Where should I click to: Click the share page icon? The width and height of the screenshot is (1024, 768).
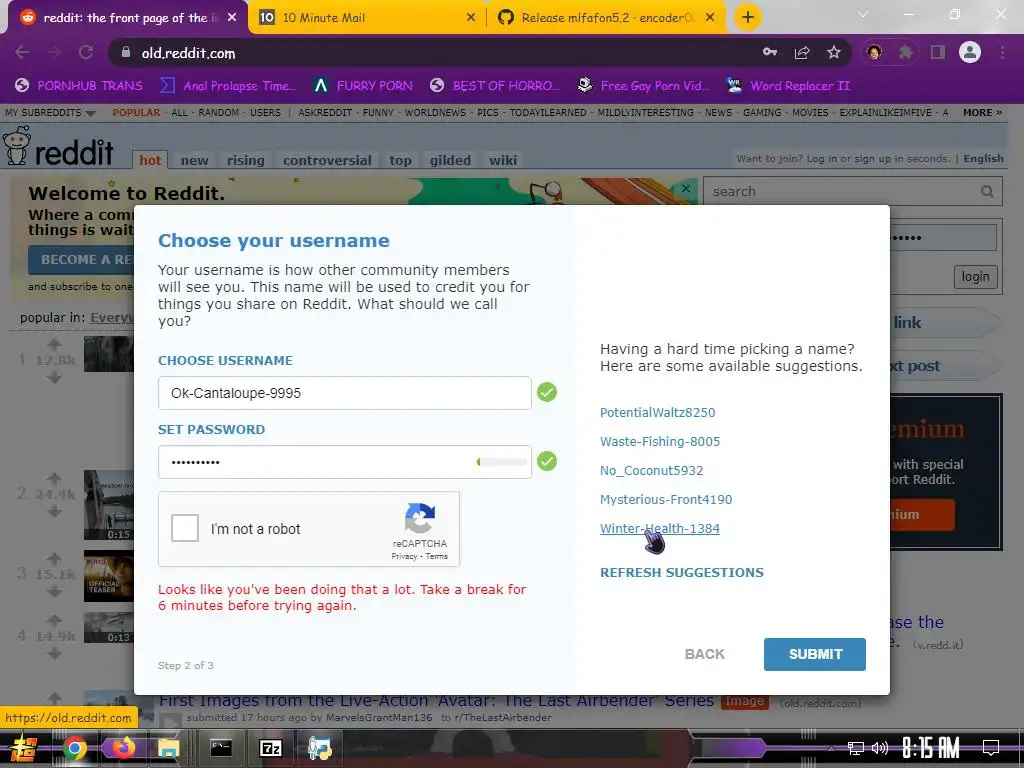(802, 53)
